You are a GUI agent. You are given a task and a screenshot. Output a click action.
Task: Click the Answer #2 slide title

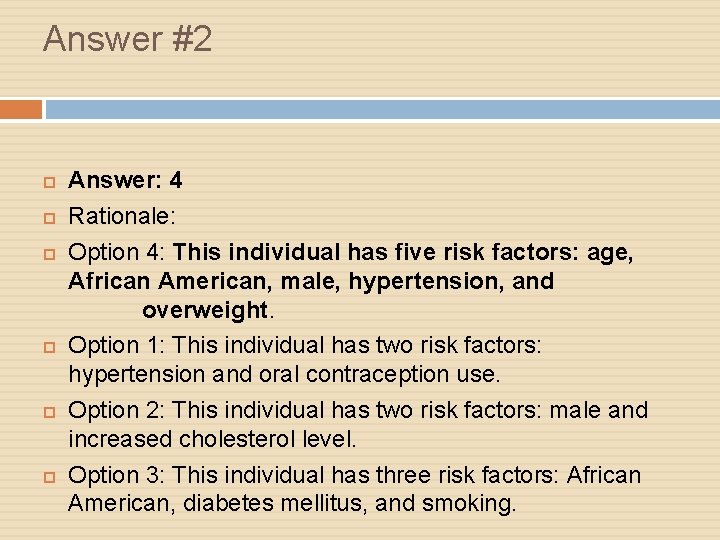point(127,39)
